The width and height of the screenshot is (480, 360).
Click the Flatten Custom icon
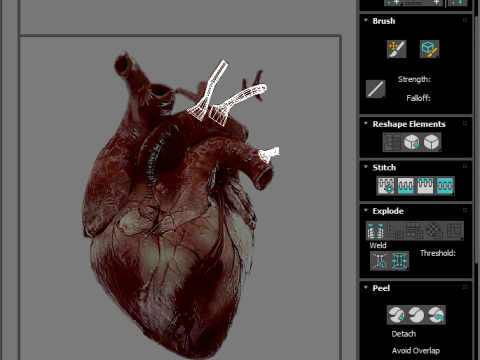point(454,231)
